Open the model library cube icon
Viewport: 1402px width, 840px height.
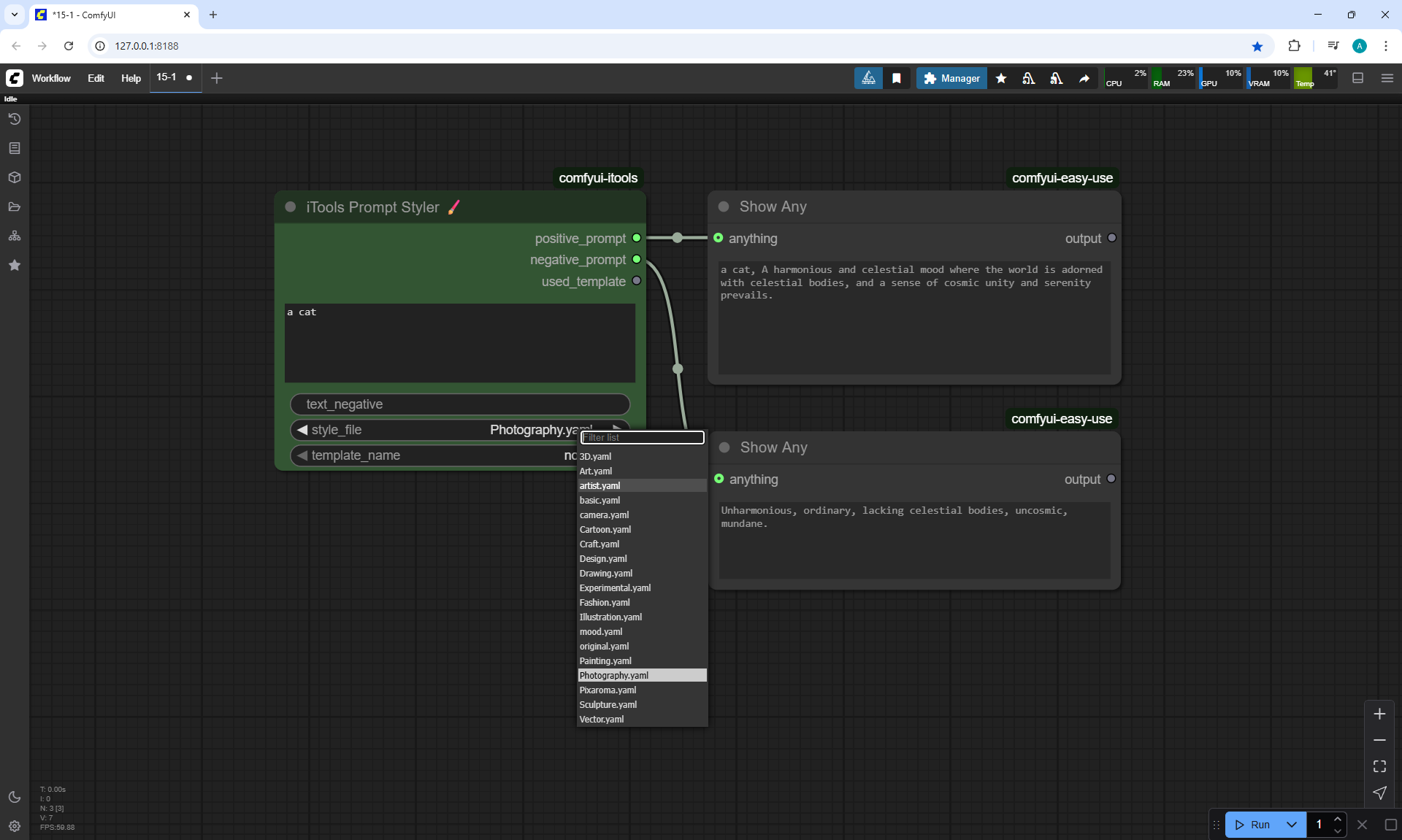pyautogui.click(x=15, y=177)
